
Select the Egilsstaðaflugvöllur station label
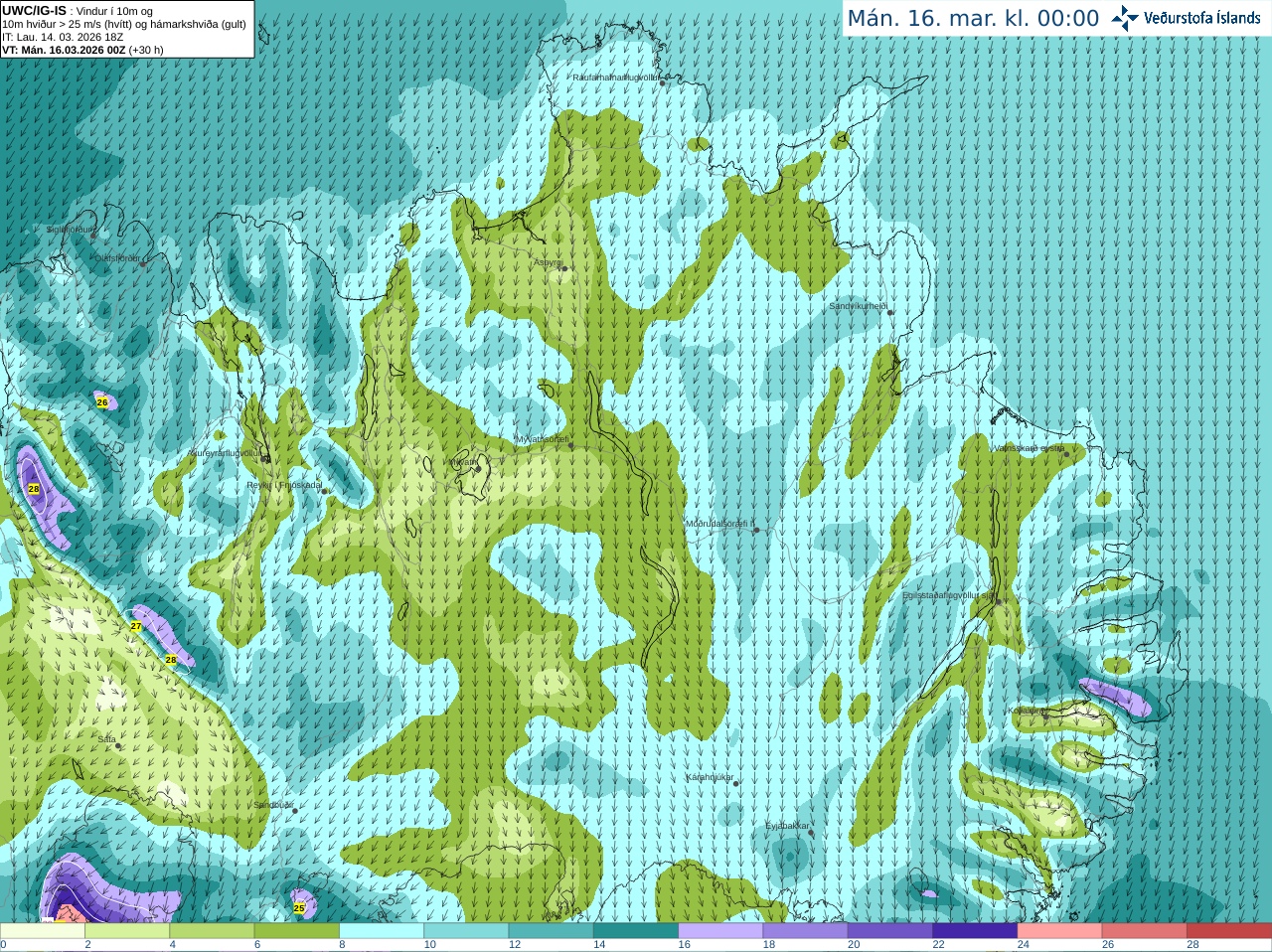point(948,595)
